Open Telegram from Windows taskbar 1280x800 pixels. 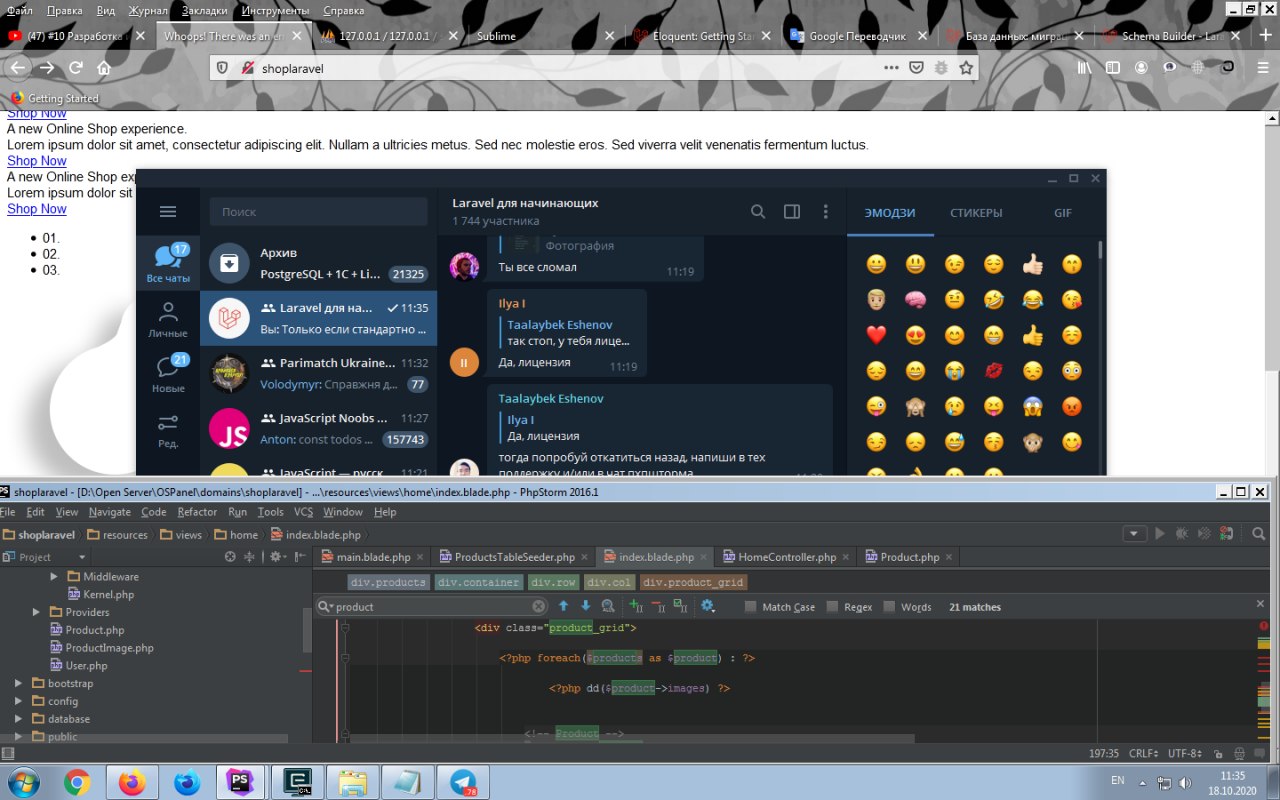point(463,782)
